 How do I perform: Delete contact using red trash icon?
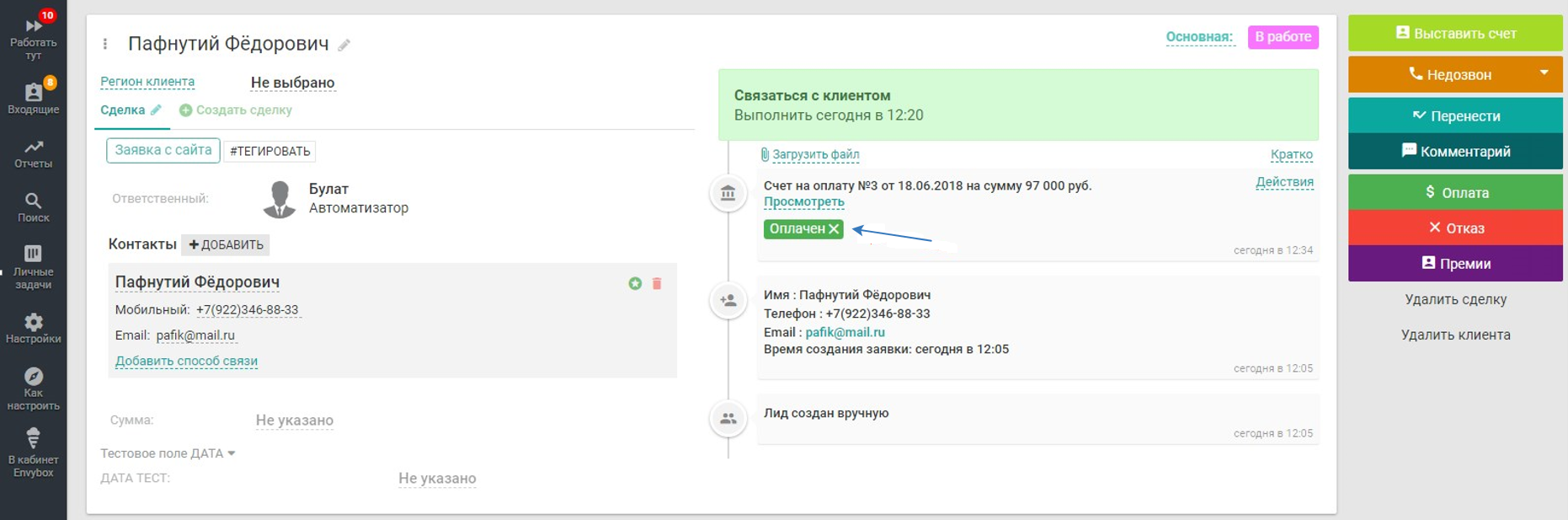coord(657,284)
